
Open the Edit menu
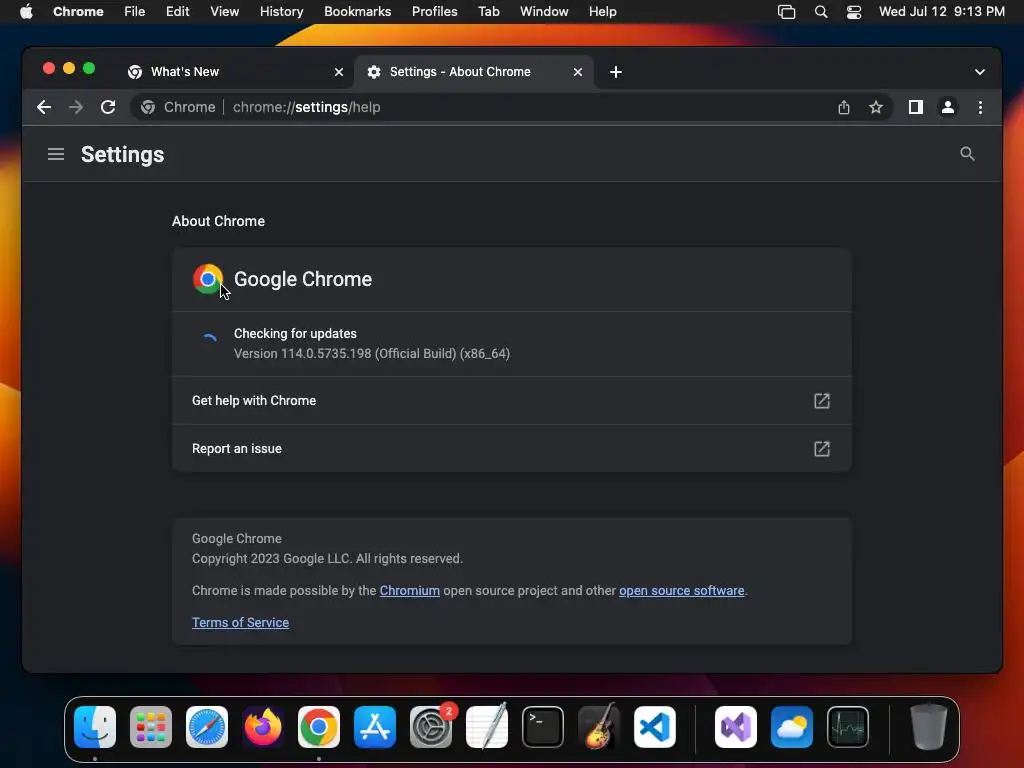pos(177,12)
